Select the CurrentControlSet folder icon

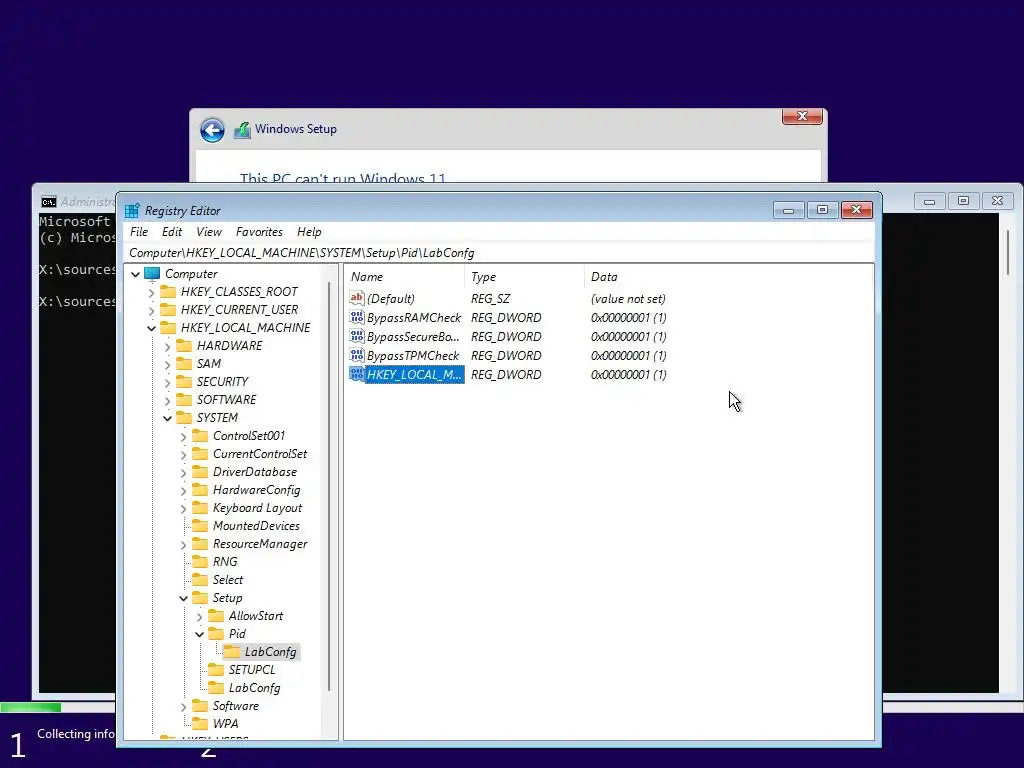point(200,454)
